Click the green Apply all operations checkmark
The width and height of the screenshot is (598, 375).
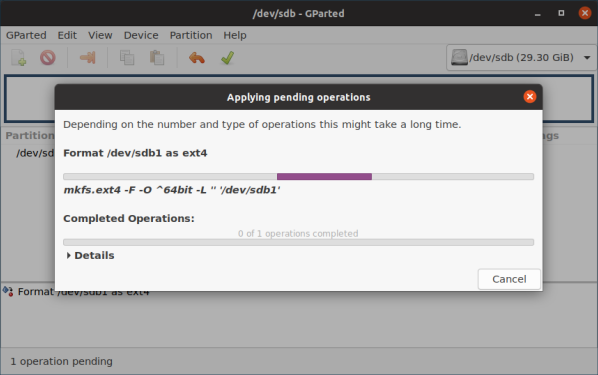(x=227, y=58)
